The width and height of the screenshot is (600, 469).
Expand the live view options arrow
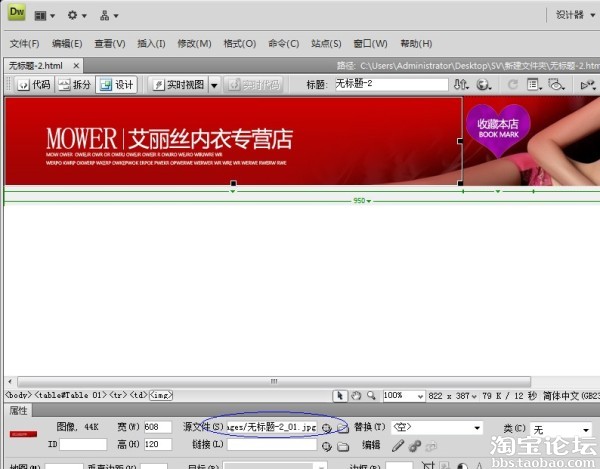click(214, 85)
